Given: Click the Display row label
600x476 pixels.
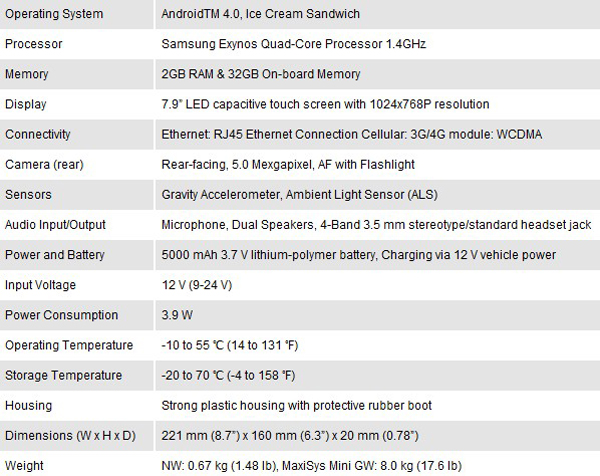Looking at the screenshot, I should 26,104.
